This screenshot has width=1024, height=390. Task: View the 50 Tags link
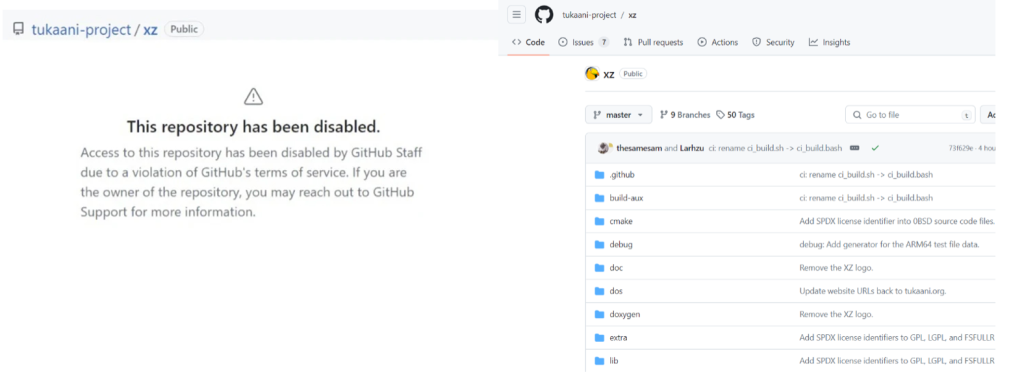(x=735, y=115)
